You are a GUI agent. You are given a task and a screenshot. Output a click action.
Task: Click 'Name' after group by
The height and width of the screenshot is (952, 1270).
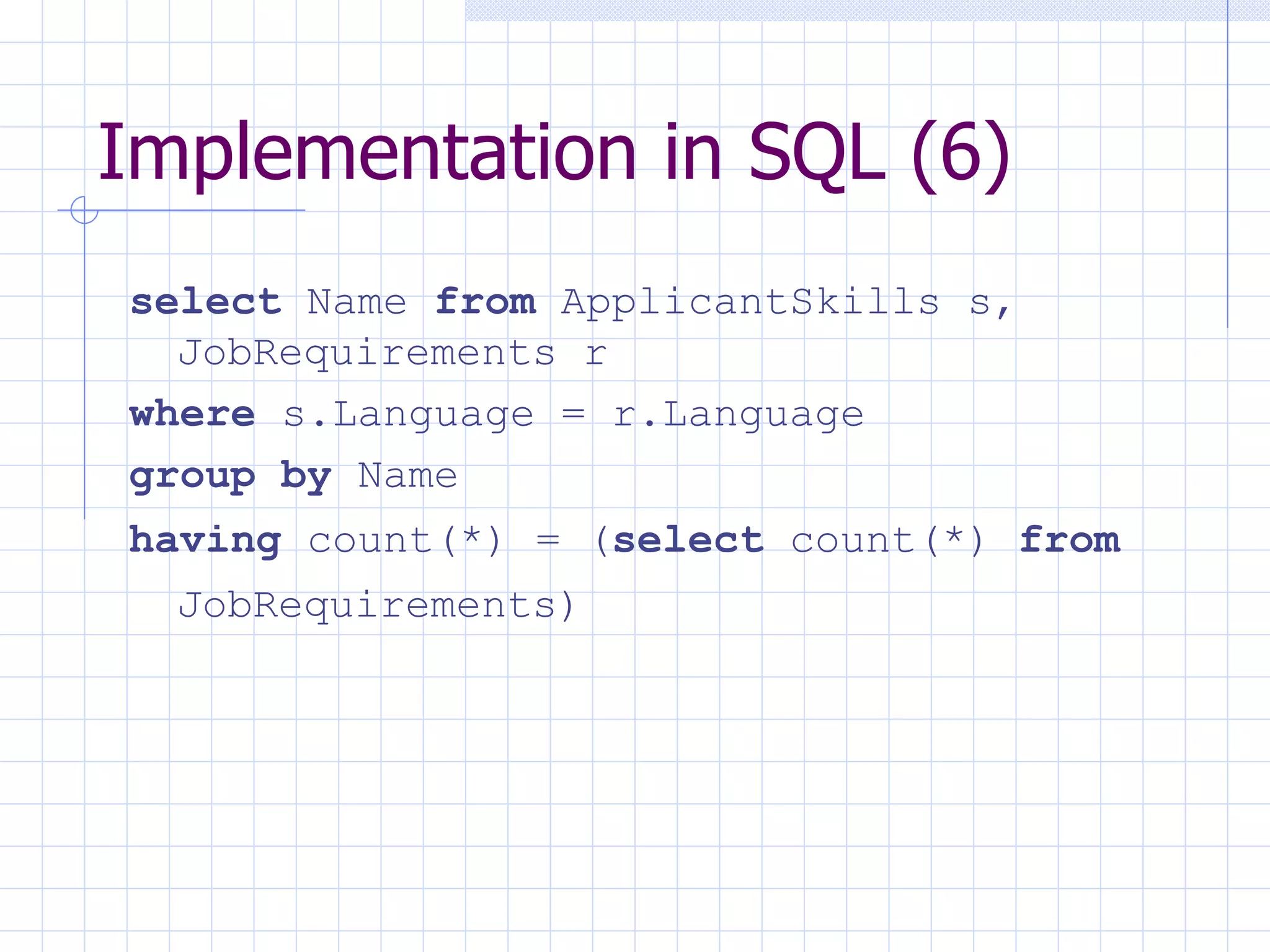pyautogui.click(x=408, y=476)
